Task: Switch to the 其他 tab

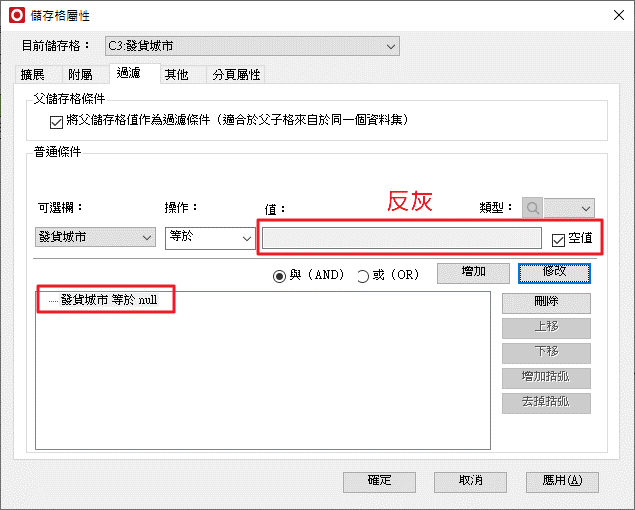Action: click(177, 74)
